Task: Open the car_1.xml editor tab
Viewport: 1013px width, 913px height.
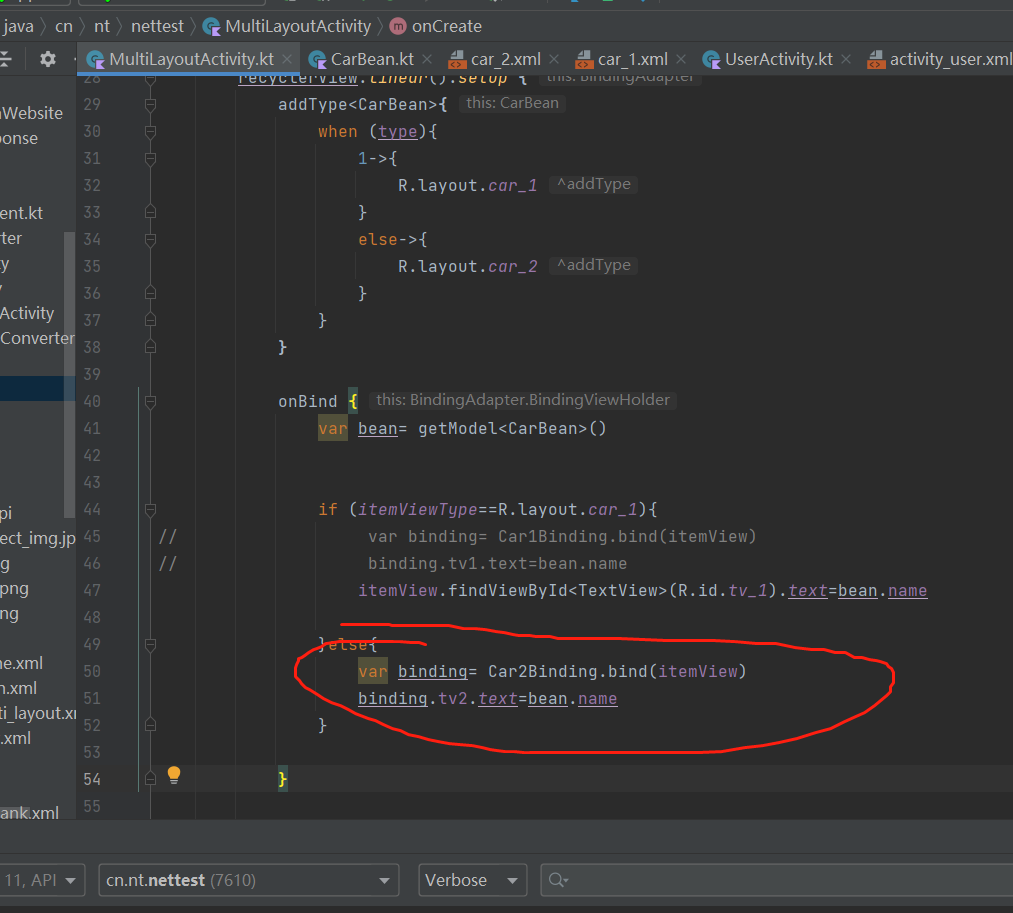Action: (632, 59)
